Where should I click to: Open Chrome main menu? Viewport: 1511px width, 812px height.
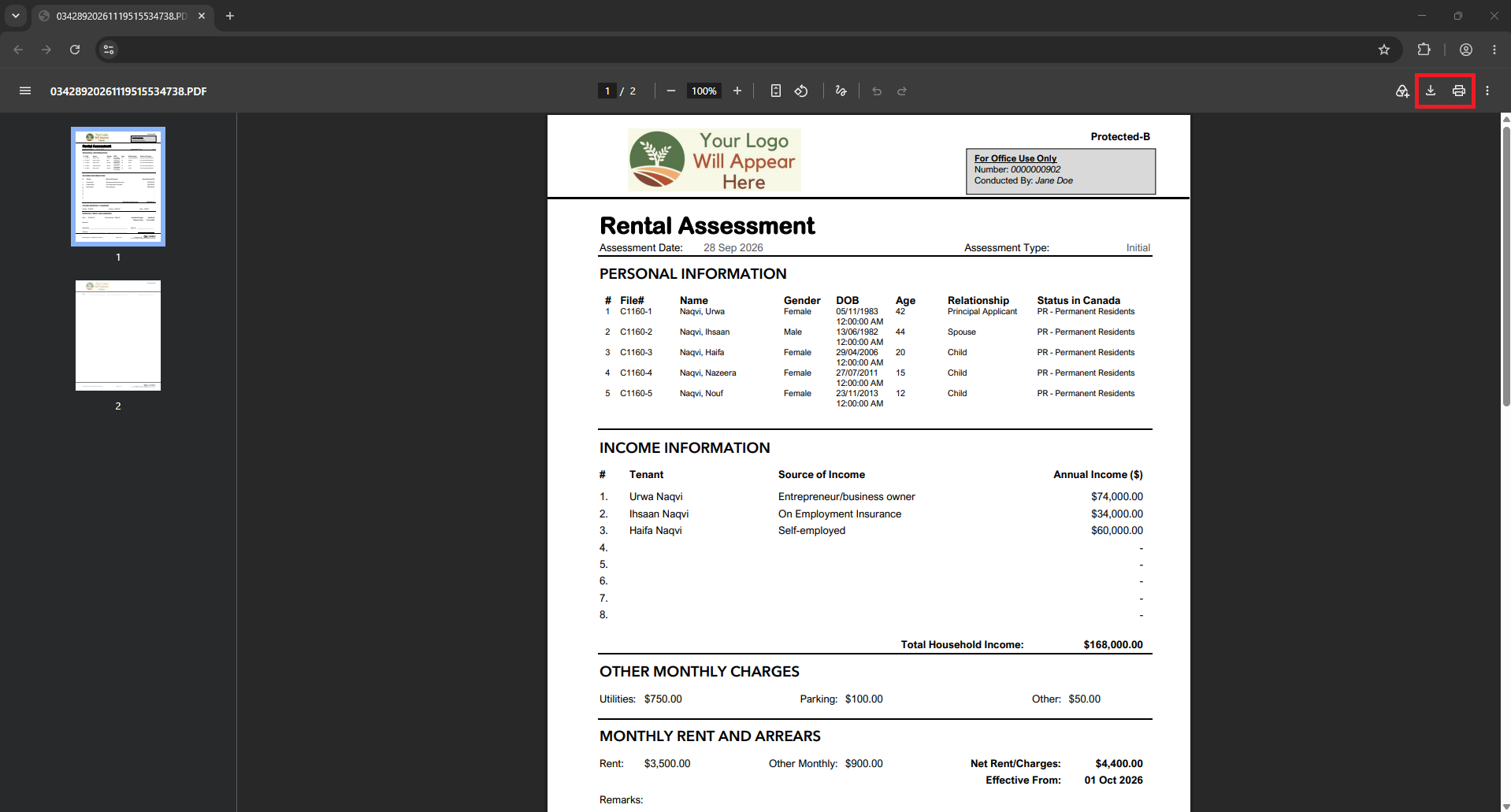[x=1494, y=50]
